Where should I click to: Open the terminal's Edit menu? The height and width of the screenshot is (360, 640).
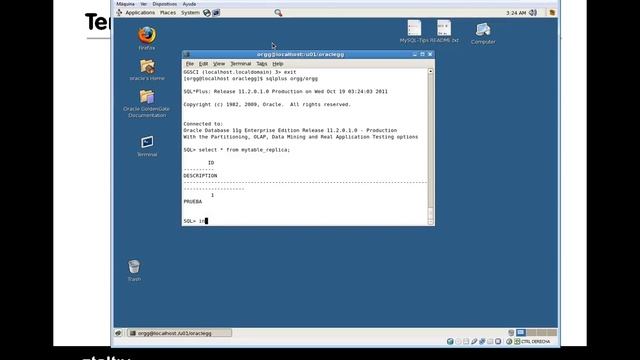pyautogui.click(x=203, y=64)
